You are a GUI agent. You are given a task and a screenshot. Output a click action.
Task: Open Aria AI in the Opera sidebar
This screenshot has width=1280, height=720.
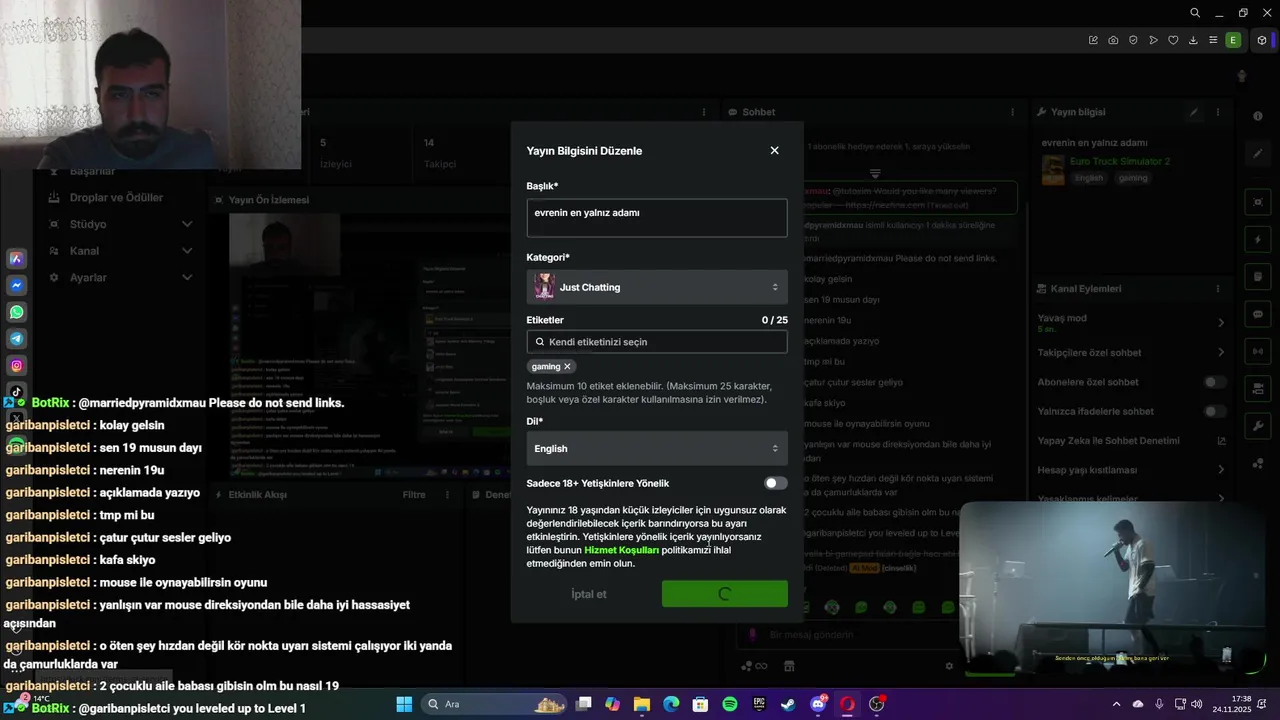pyautogui.click(x=17, y=258)
